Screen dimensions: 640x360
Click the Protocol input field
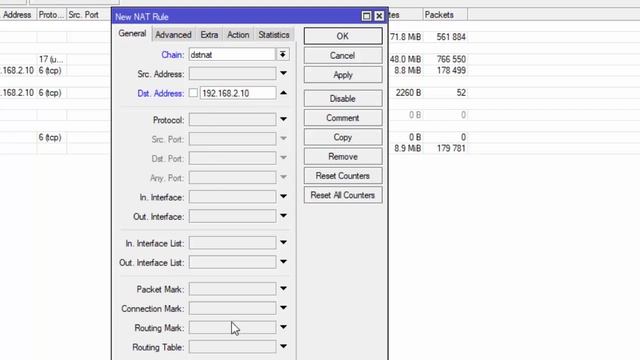(232, 120)
